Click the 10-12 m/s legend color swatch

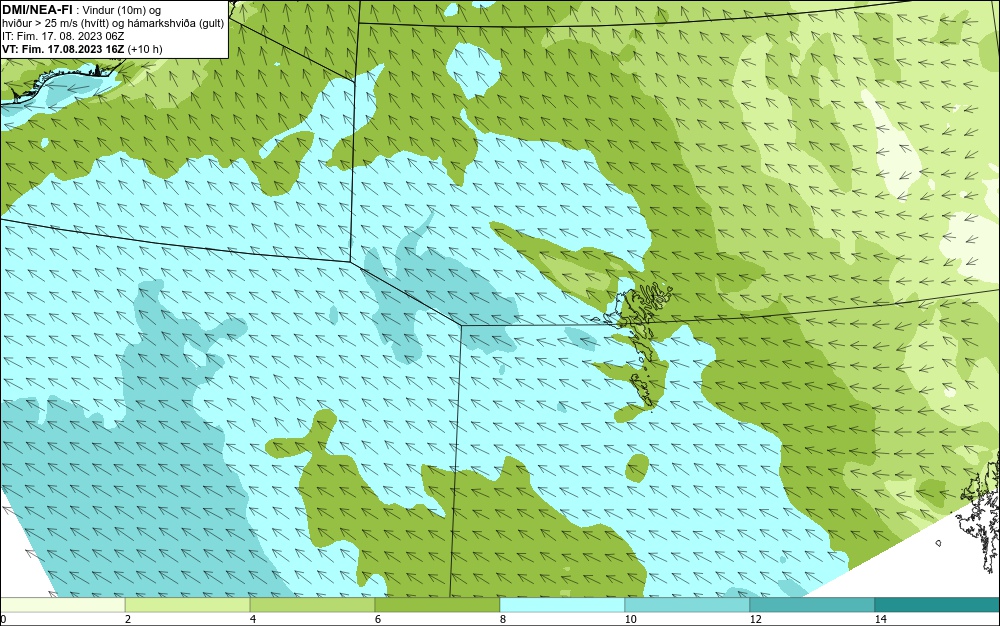(688, 605)
